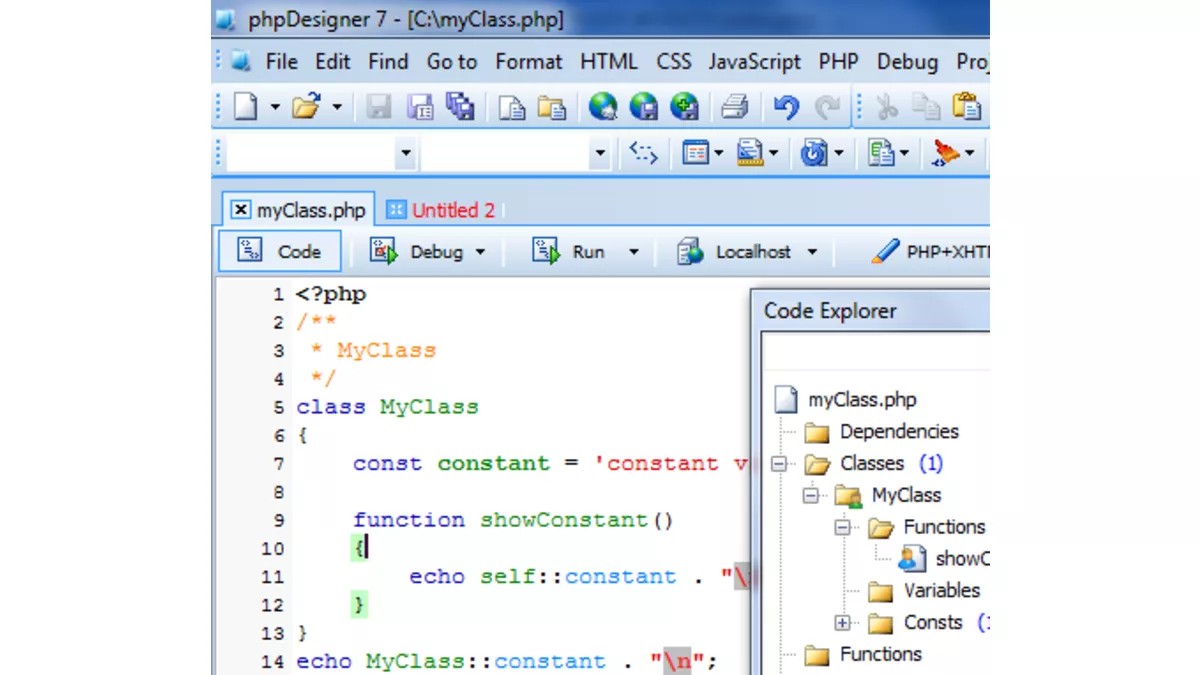The image size is (1200, 675).
Task: Select the code tag tool on the toolbar
Action: pos(643,152)
